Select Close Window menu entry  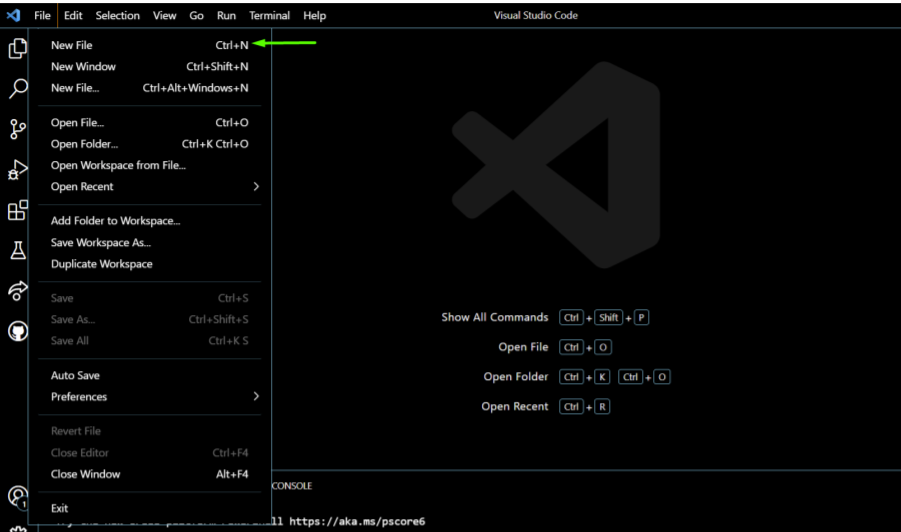point(149,474)
